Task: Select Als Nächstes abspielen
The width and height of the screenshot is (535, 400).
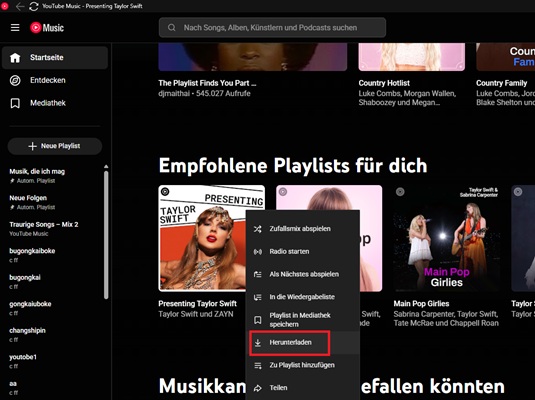Action: (303, 274)
